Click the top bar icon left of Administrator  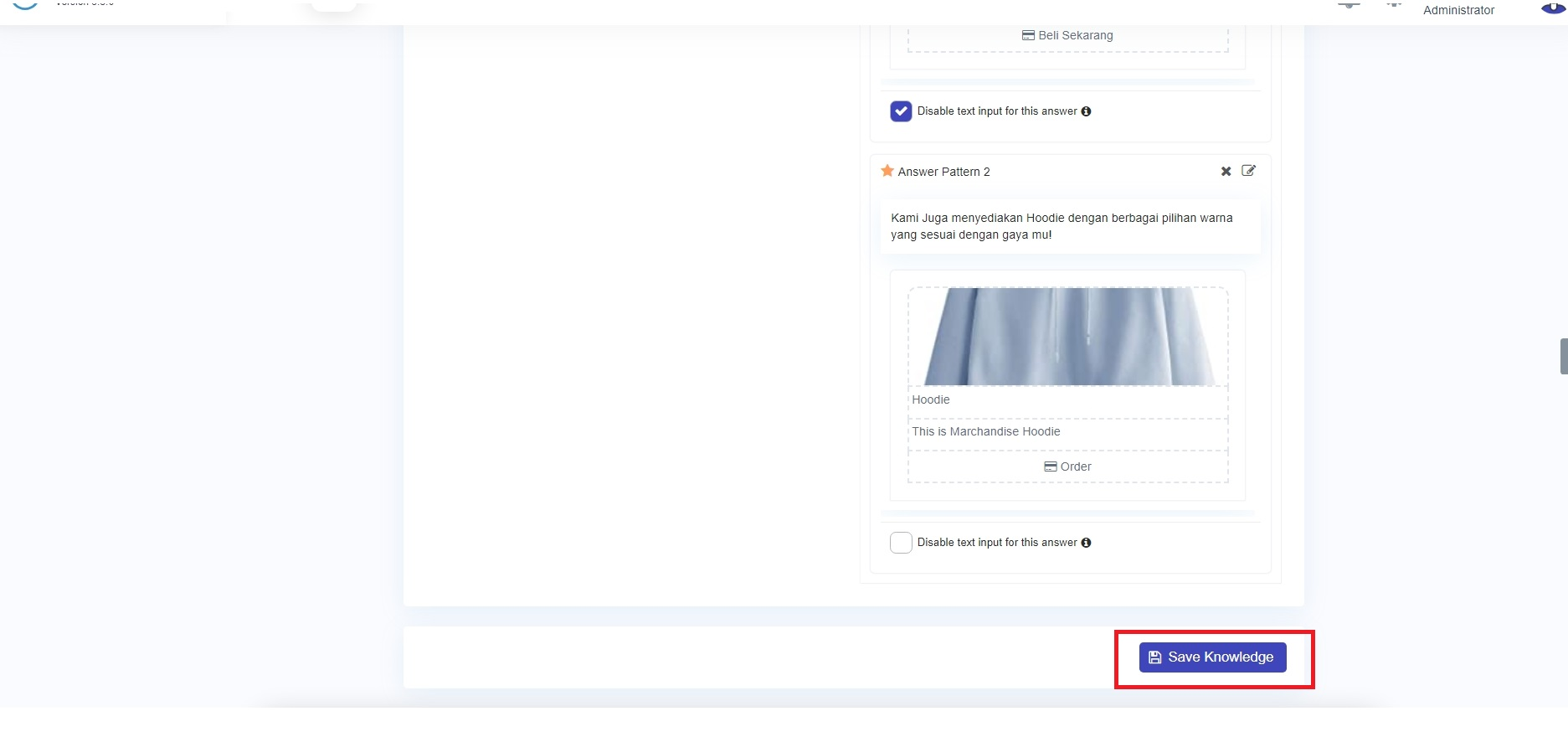click(x=1393, y=5)
